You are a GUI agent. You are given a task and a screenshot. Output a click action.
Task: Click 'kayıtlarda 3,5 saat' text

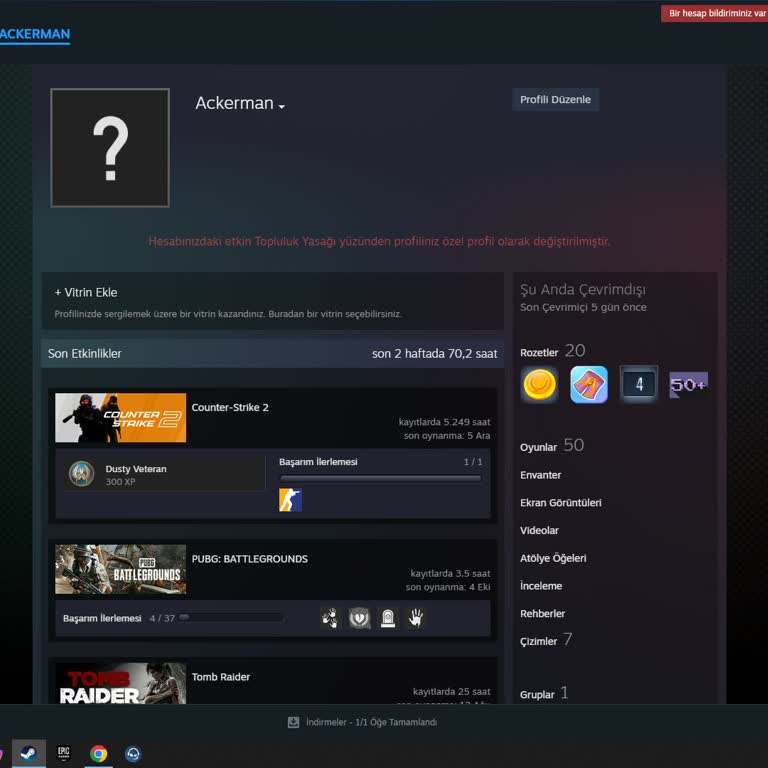(x=450, y=573)
